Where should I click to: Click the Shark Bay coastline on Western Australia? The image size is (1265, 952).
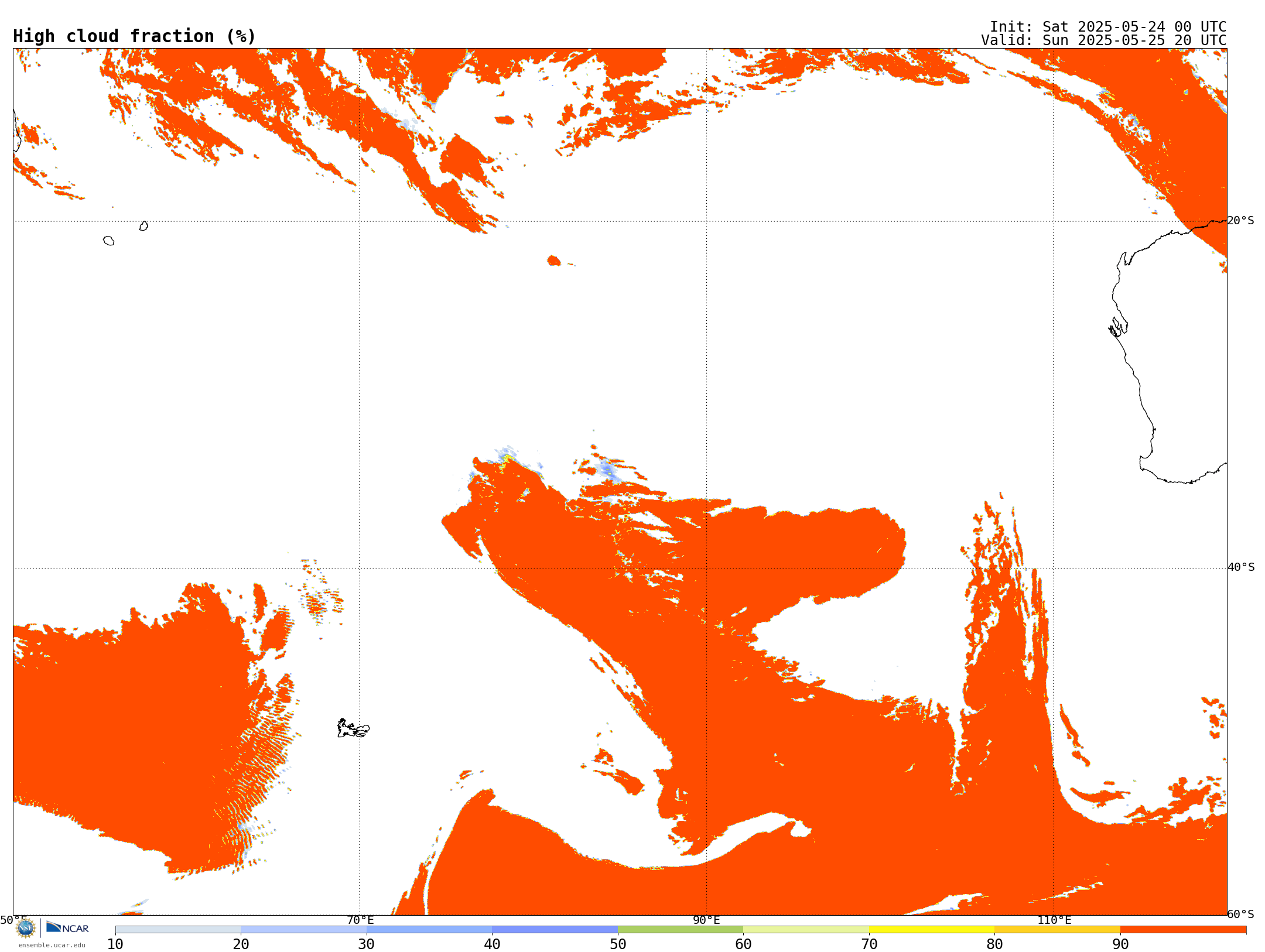1118,327
